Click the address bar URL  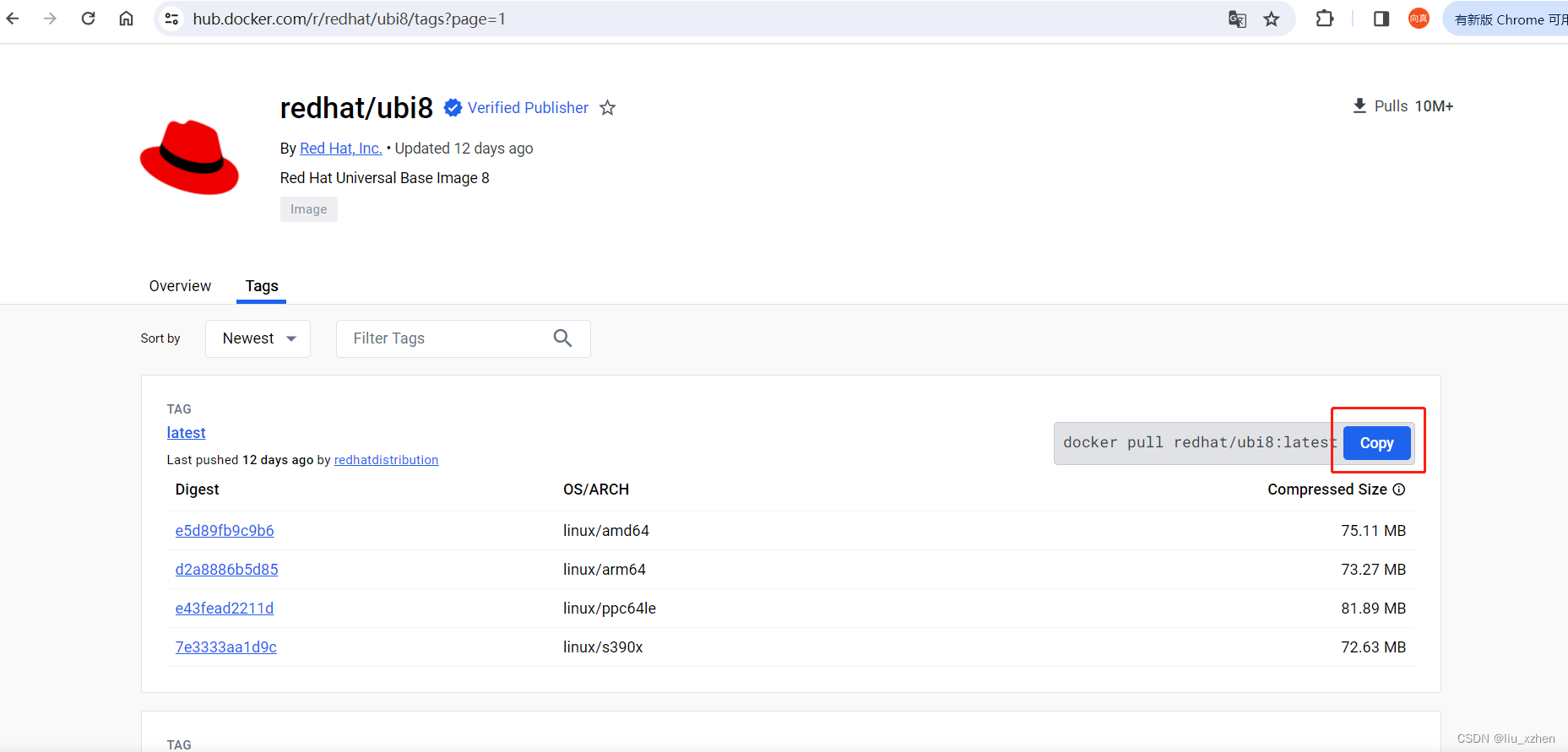(x=350, y=19)
